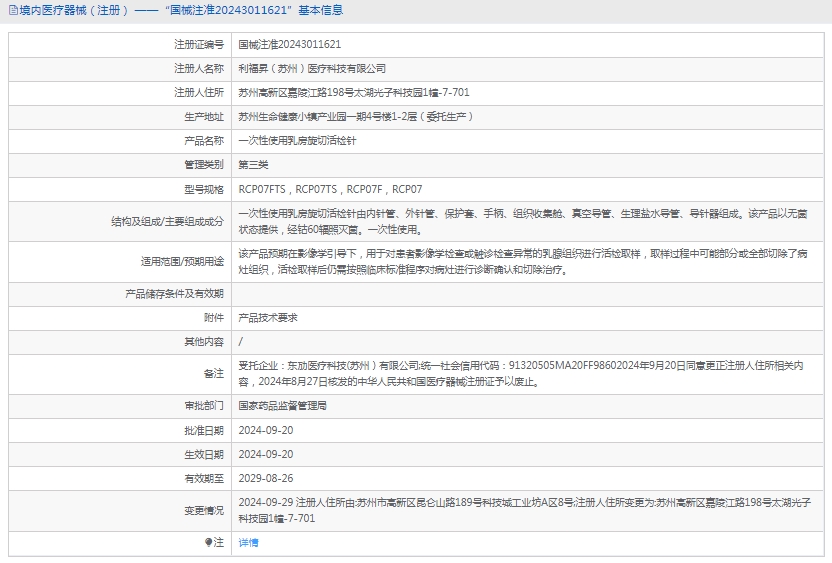Click the 适用范围/预期用途 description text
Viewport: 832px width, 563px height.
coord(522,262)
